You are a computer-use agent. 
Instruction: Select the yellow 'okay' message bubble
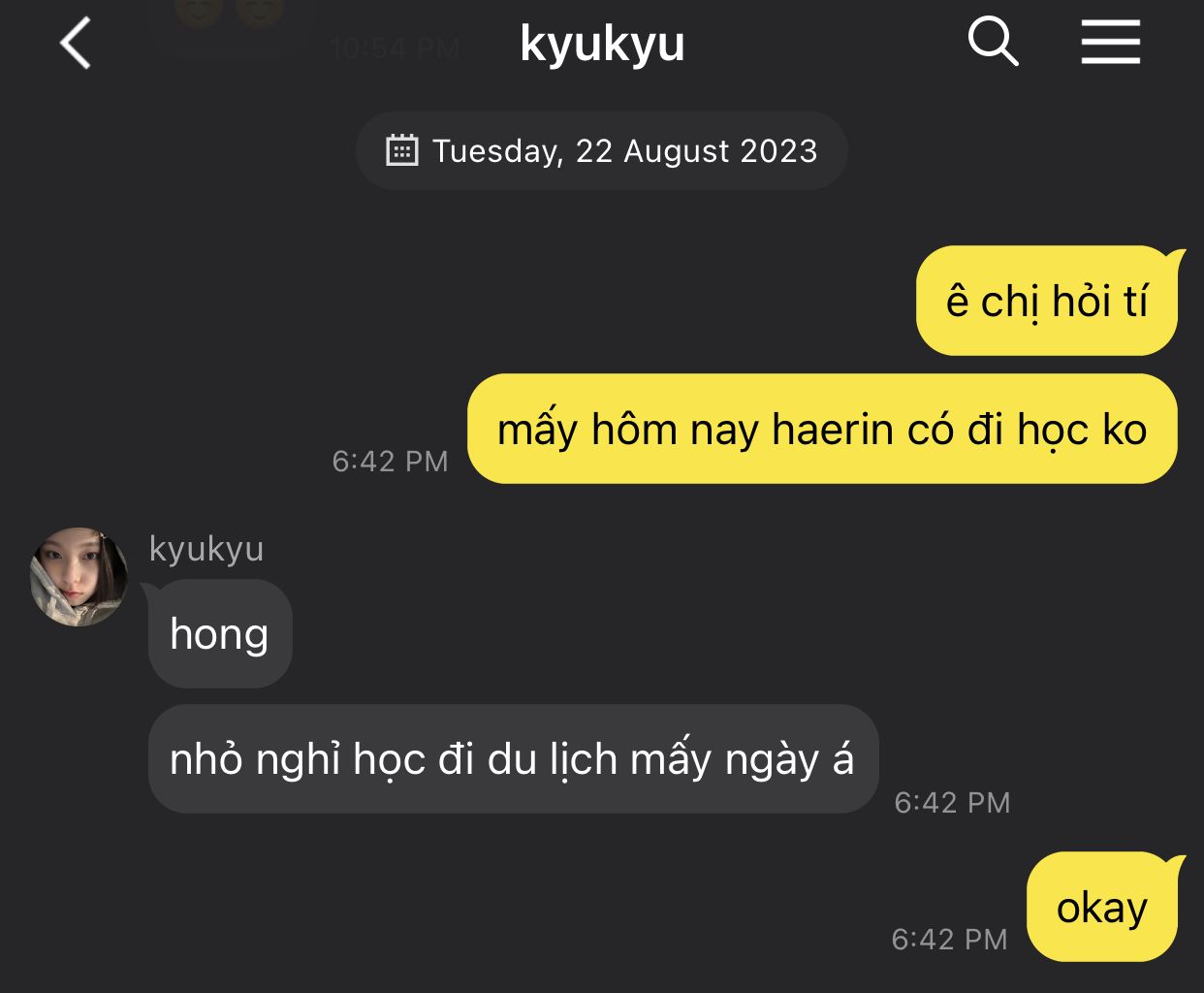1103,908
